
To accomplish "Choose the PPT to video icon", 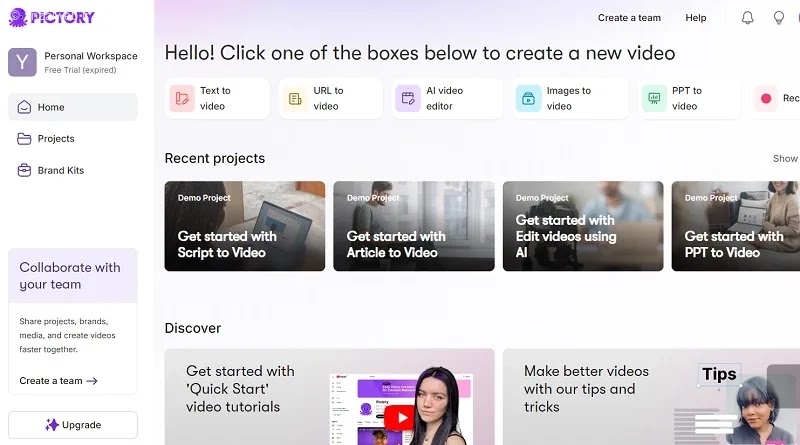I will click(x=654, y=98).
